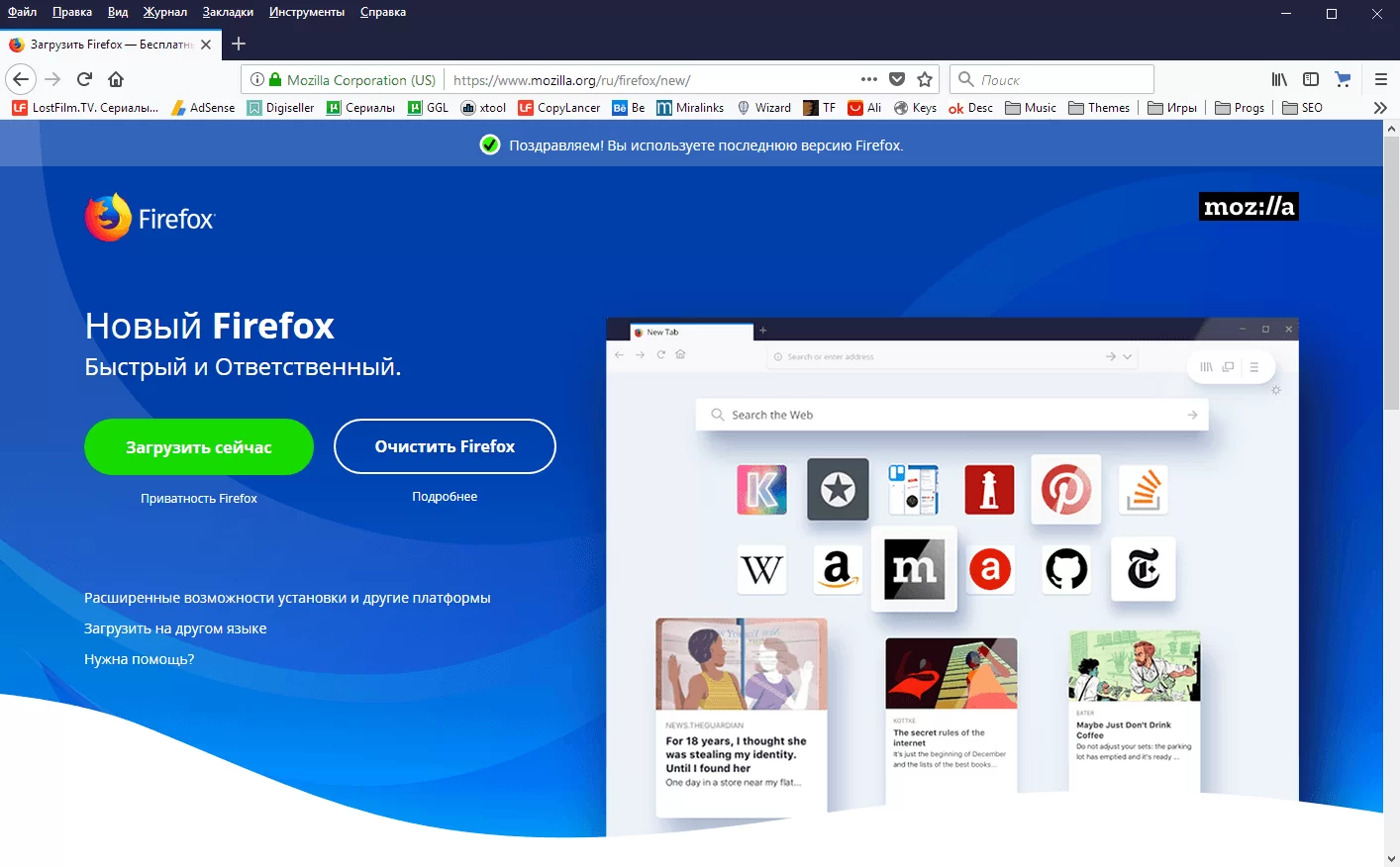
Task: Open the Журнал menu
Action: tap(165, 12)
